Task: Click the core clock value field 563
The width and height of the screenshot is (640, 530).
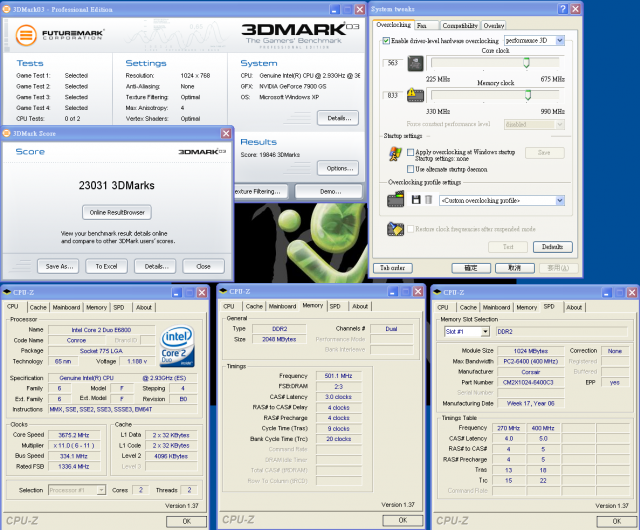Action: (x=393, y=63)
